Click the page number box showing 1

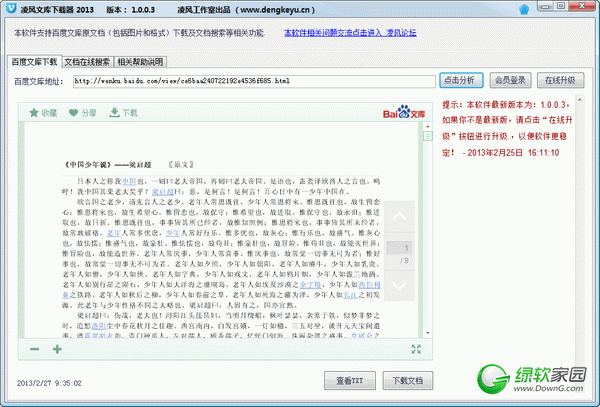[x=399, y=248]
